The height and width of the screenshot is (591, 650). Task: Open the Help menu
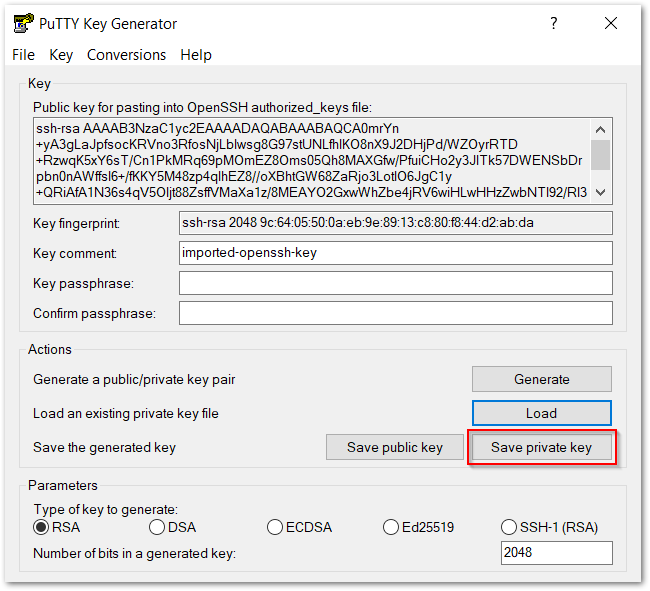pos(196,55)
